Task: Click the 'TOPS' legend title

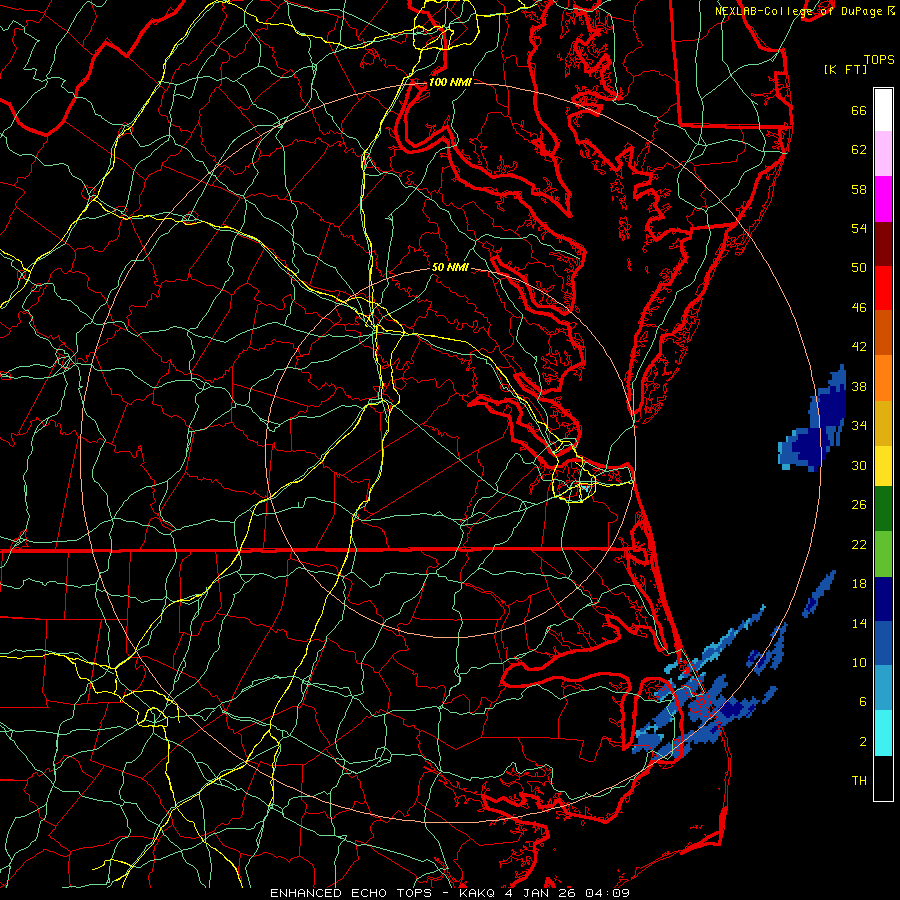Action: click(879, 59)
